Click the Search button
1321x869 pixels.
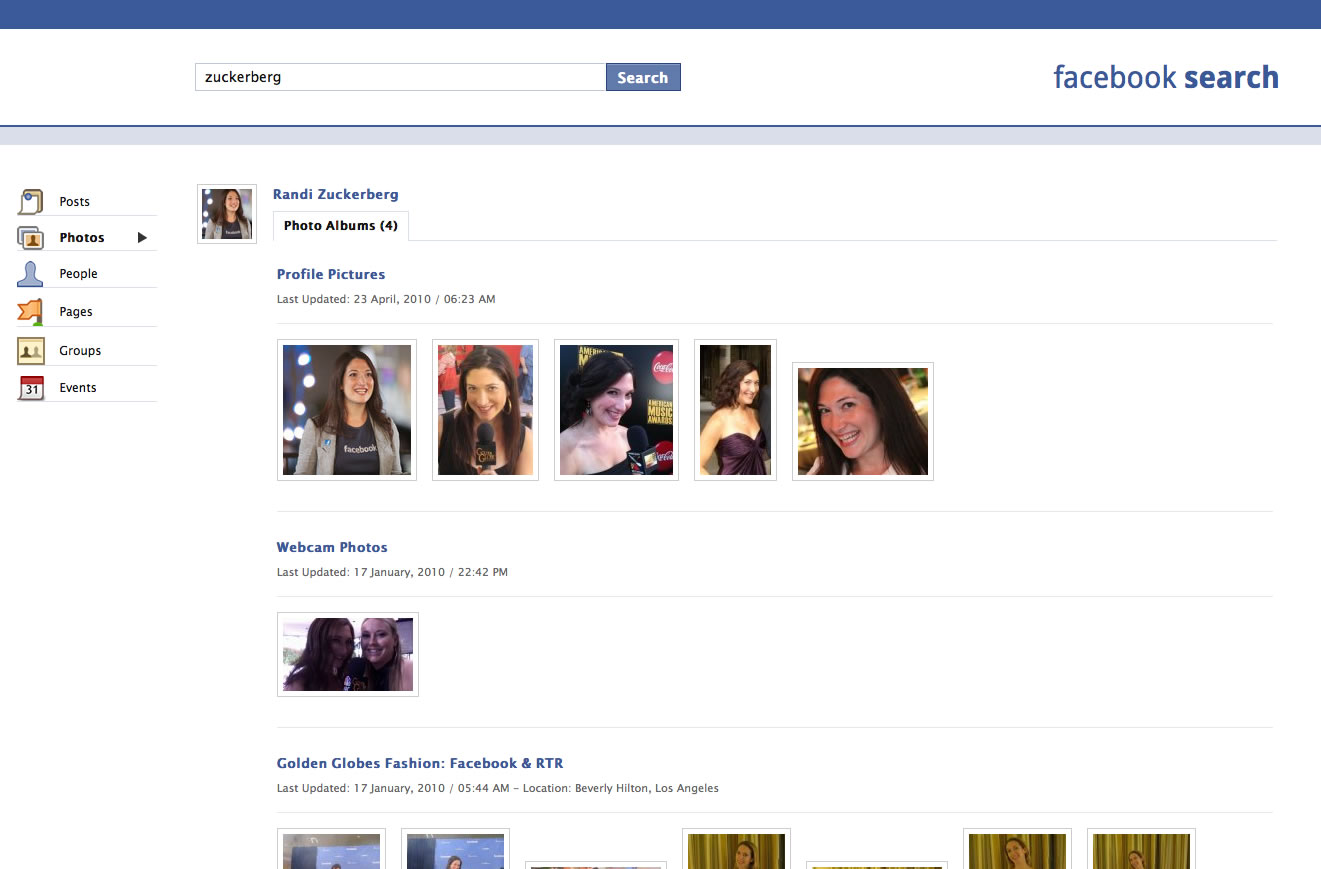coord(643,77)
